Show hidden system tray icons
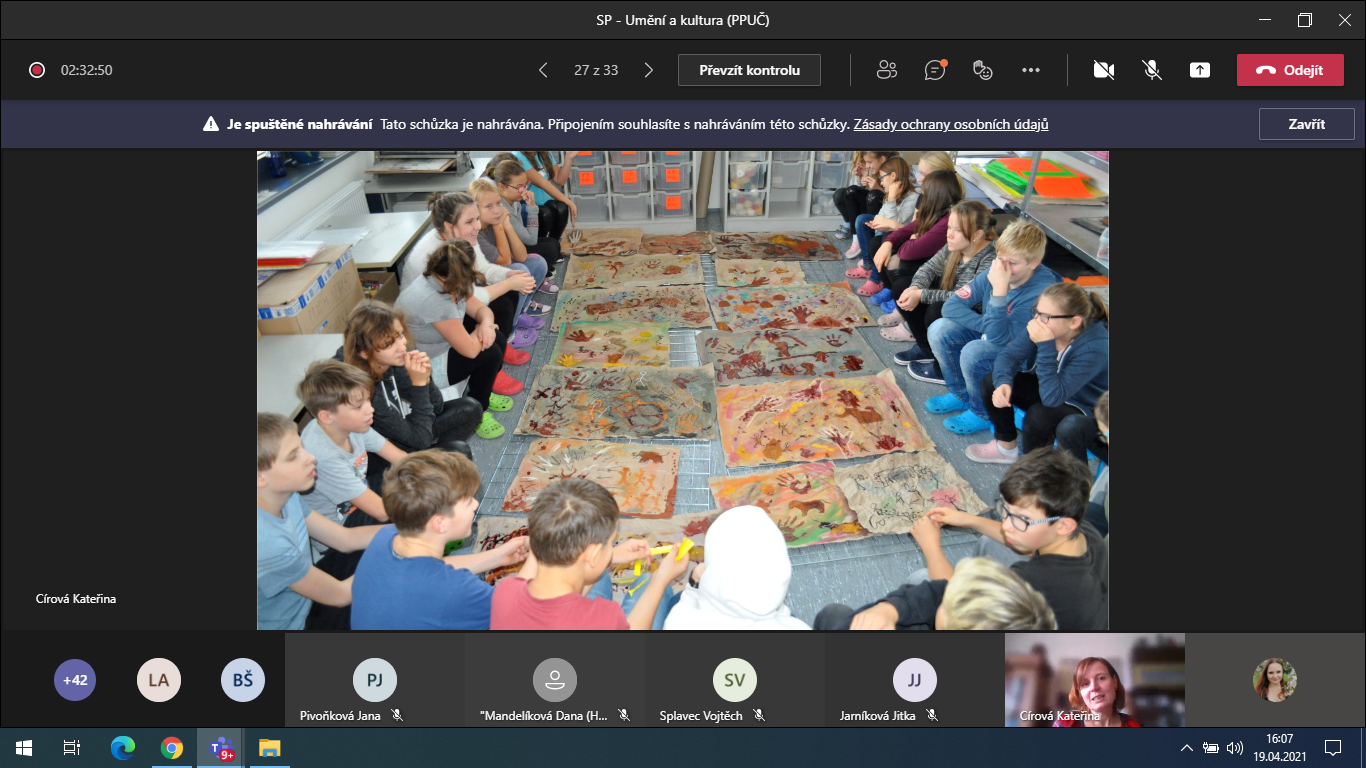 click(x=1187, y=747)
